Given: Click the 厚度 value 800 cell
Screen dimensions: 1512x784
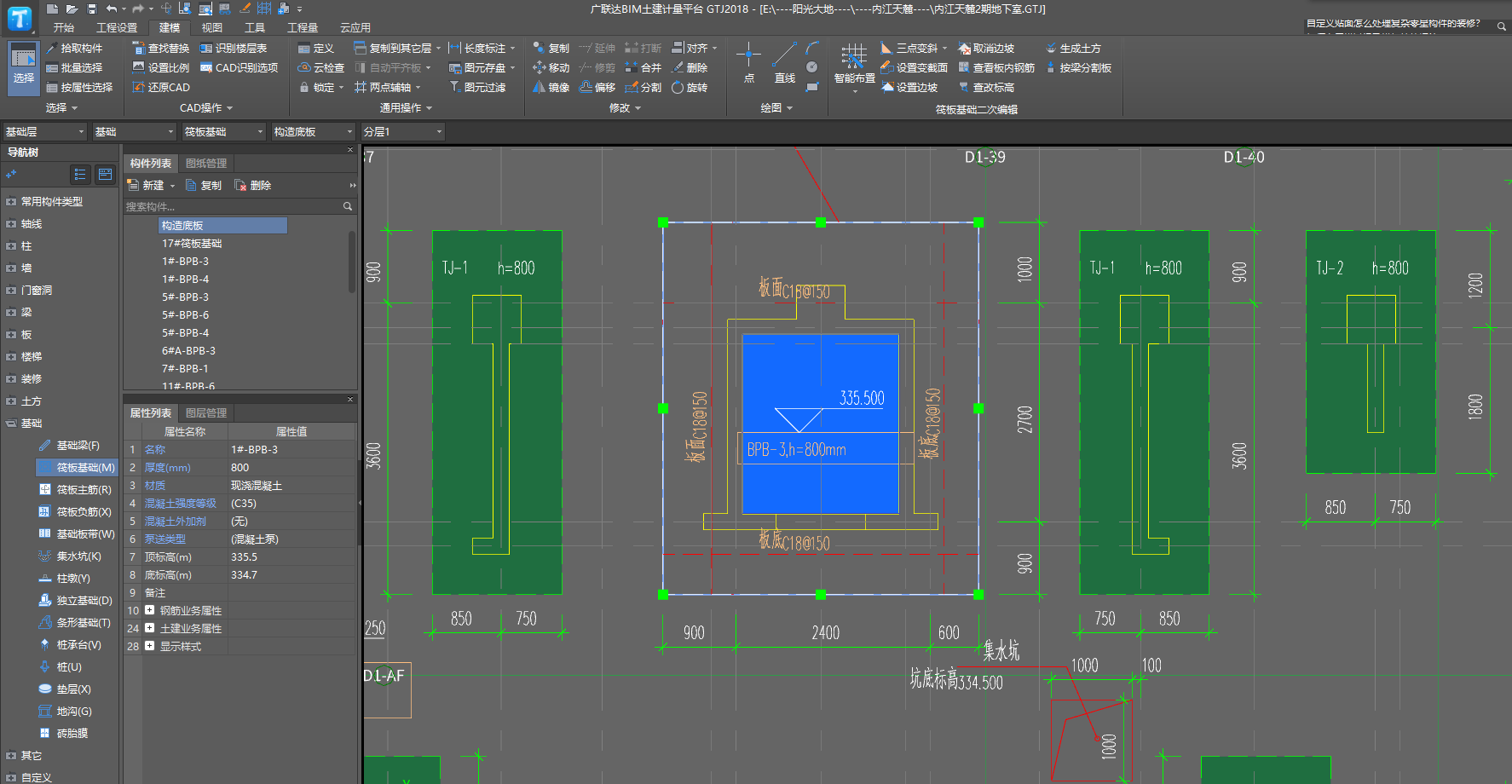Looking at the screenshot, I should click(x=291, y=468).
